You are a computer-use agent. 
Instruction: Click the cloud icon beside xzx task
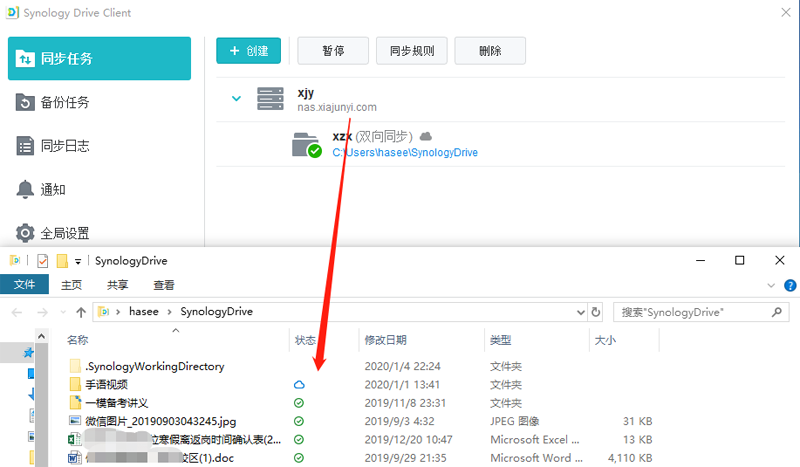pyautogui.click(x=426, y=136)
